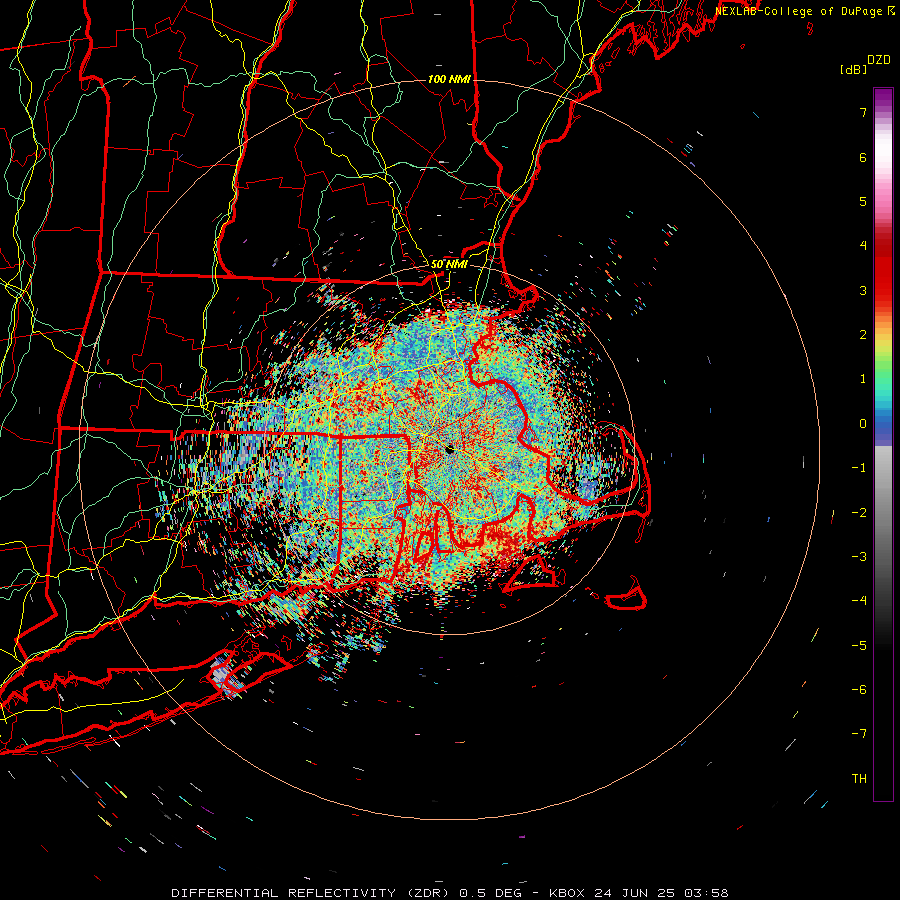Click the value 6 on the color scale
900x900 pixels.
coord(863,157)
